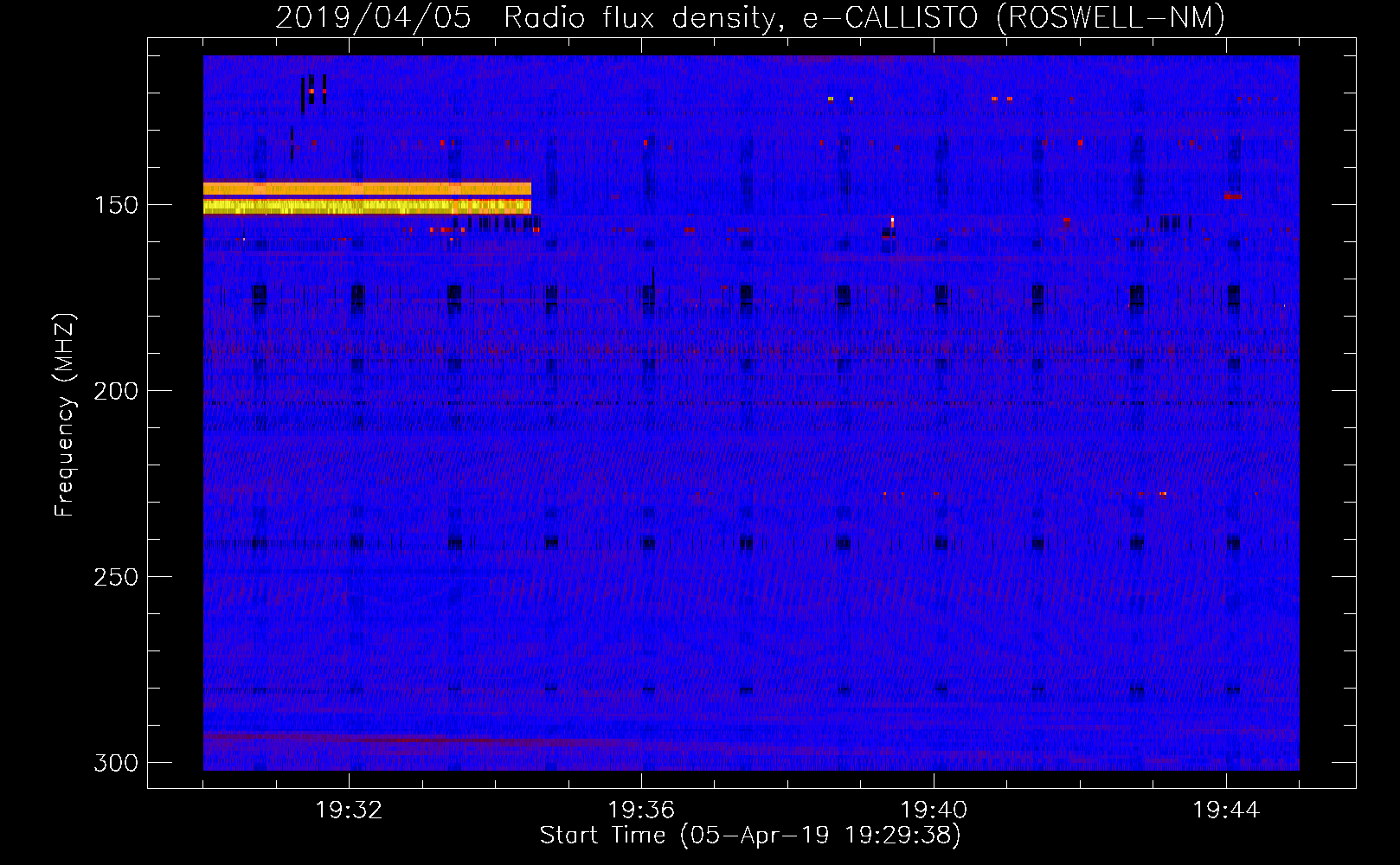
Task: Click the 300 frequency tick label
Action: click(x=116, y=763)
